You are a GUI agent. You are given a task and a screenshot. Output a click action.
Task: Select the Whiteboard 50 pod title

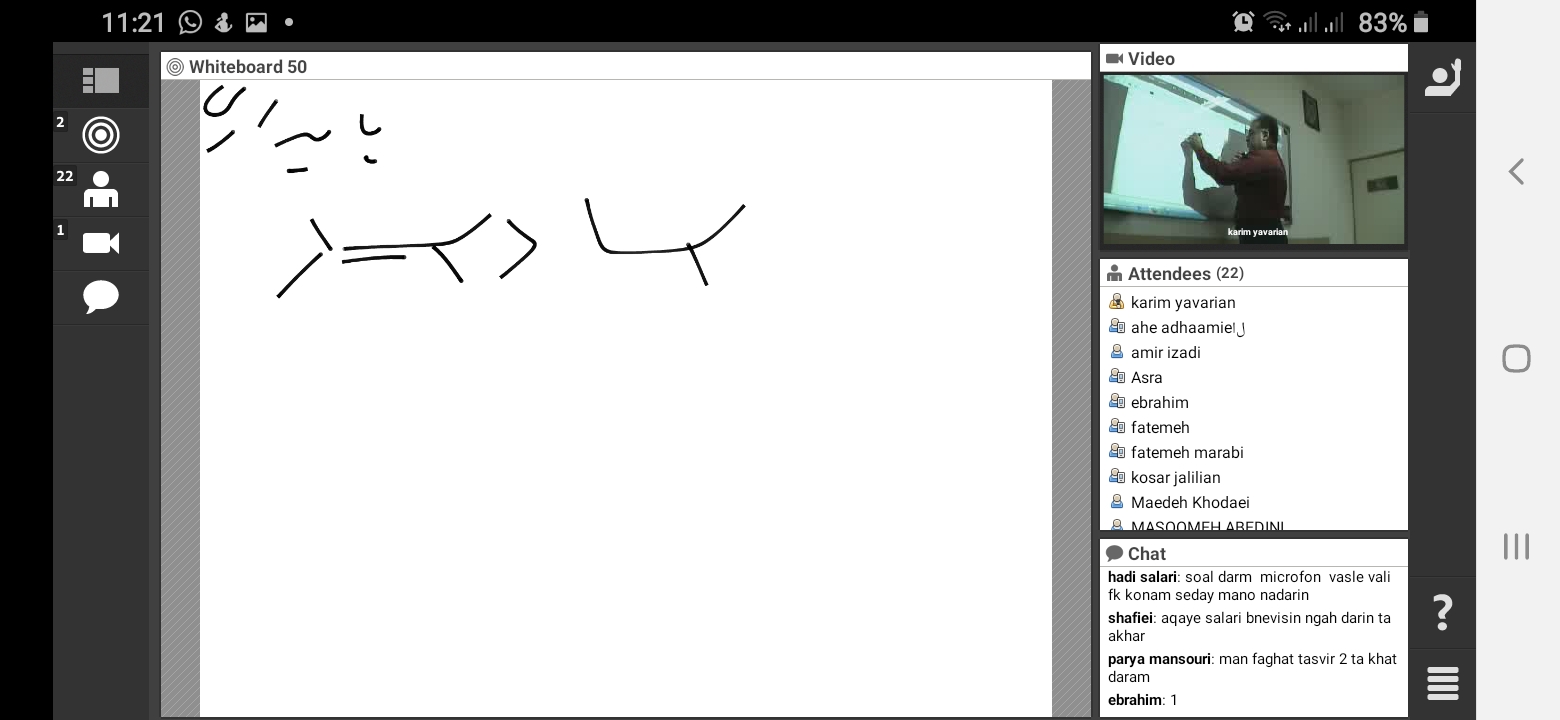click(247, 67)
